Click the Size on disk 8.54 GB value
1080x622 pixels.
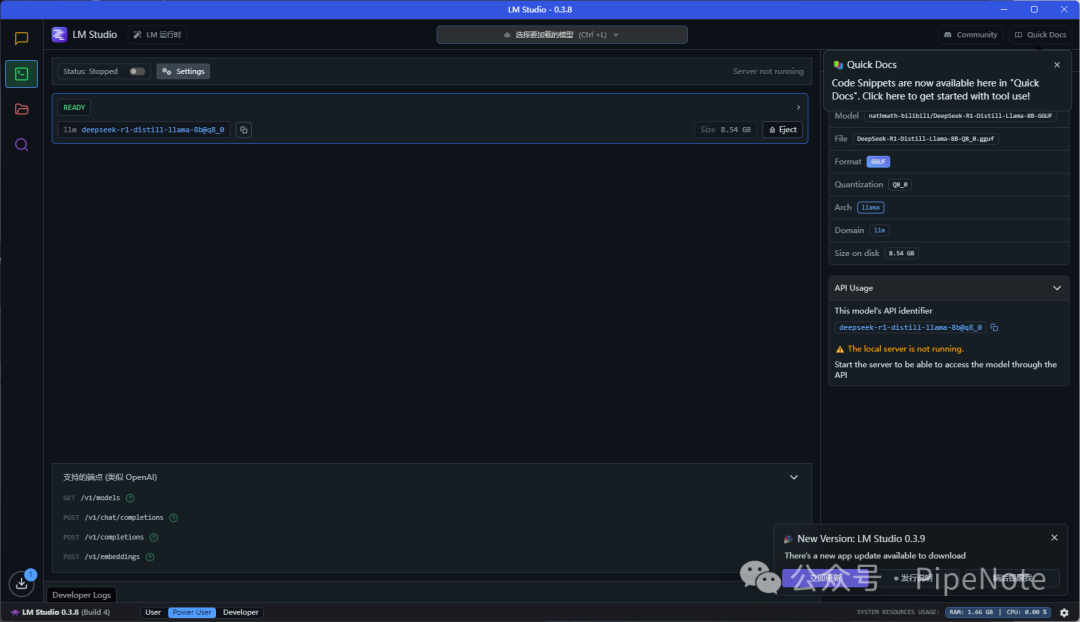[901, 253]
